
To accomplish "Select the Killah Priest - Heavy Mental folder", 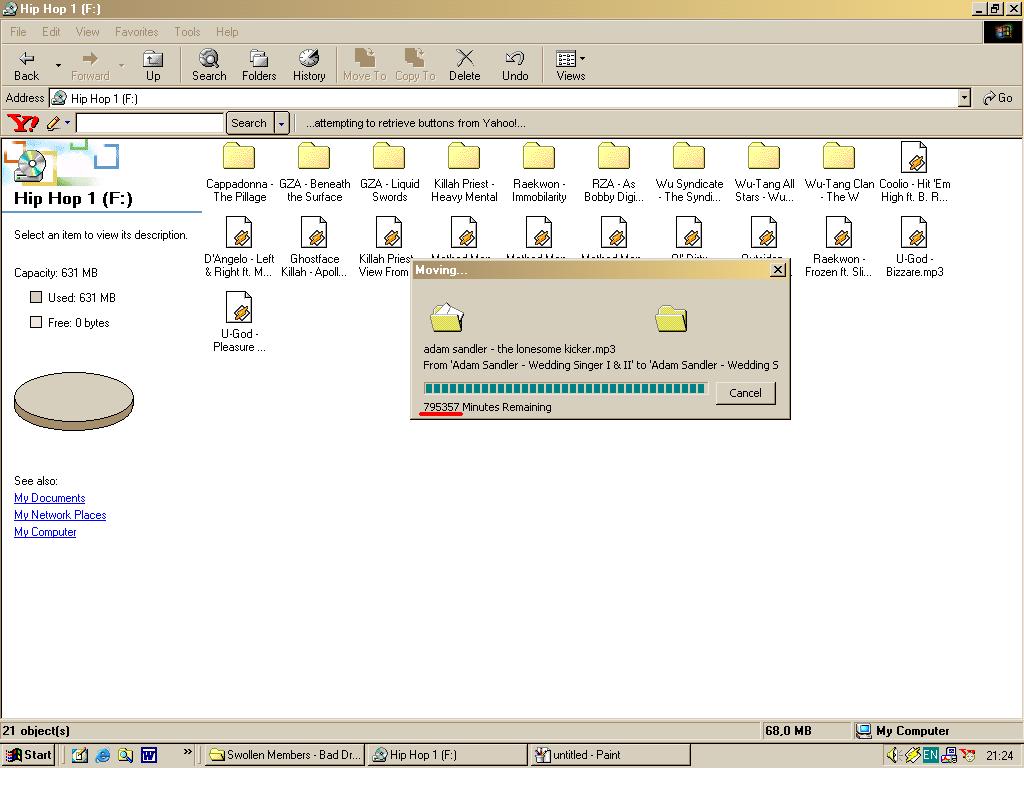I will point(464,172).
